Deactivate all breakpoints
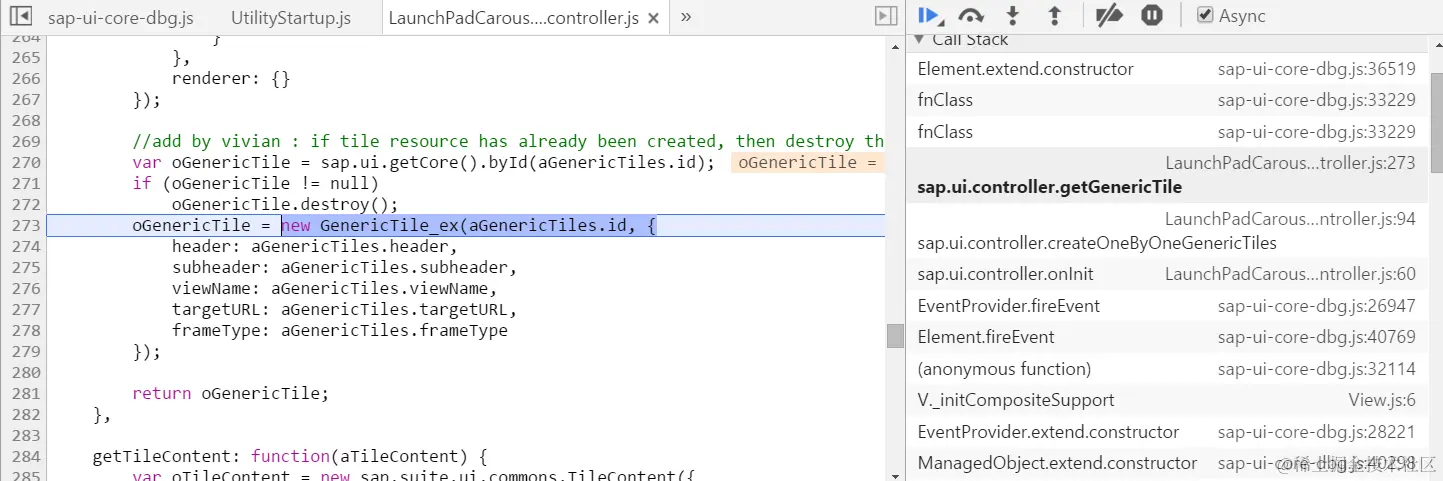The height and width of the screenshot is (481, 1443). point(1109,15)
